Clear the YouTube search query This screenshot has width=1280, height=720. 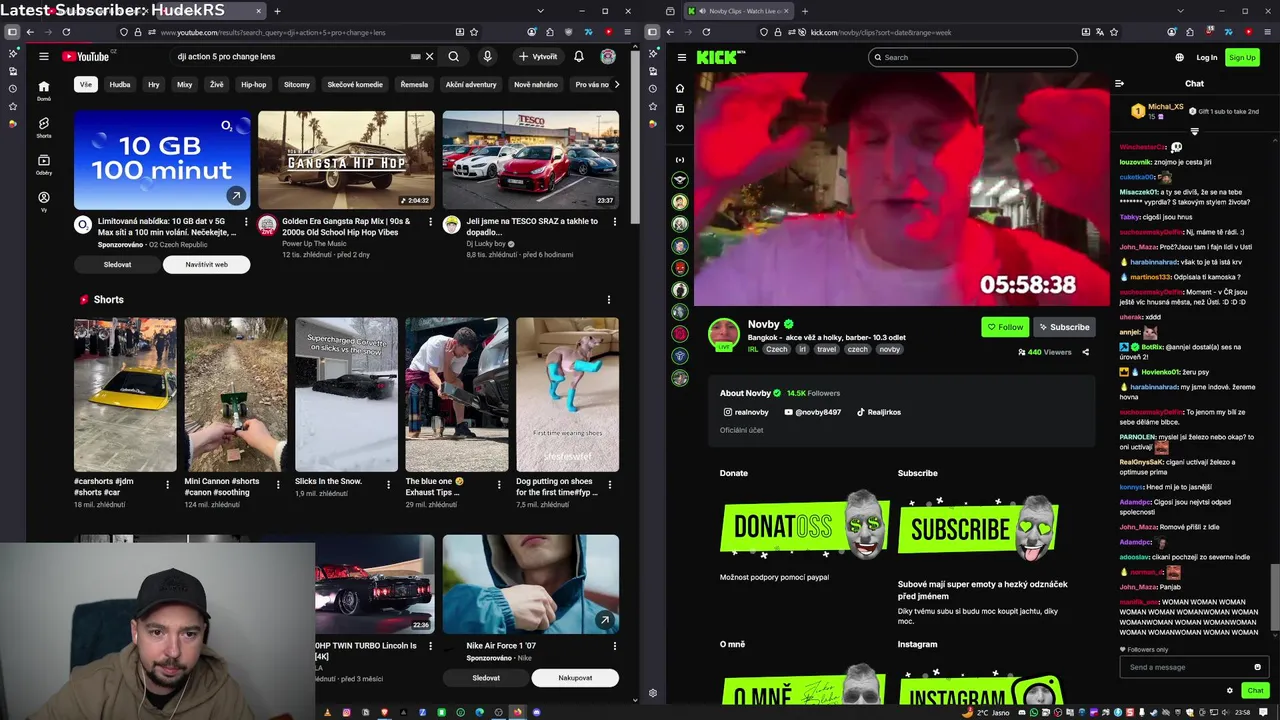pyautogui.click(x=429, y=57)
